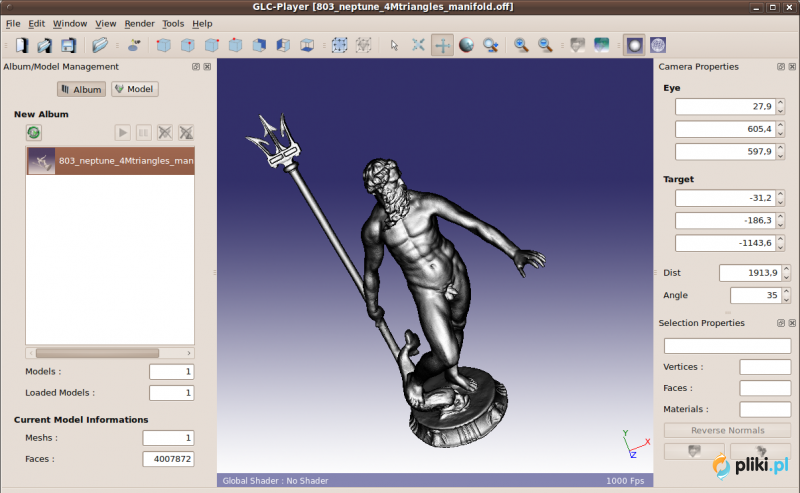Select third isometric view cube icon

211,45
